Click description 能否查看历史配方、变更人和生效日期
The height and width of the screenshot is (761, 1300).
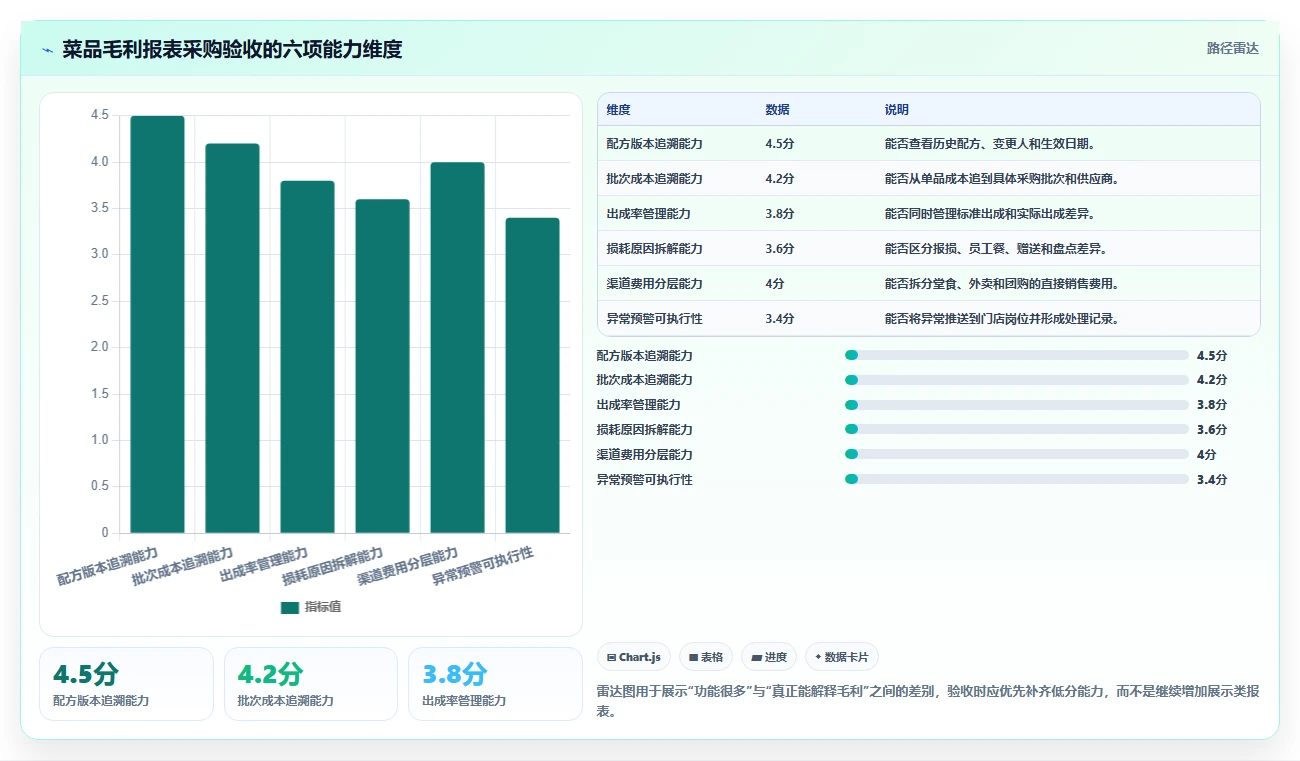coord(990,144)
